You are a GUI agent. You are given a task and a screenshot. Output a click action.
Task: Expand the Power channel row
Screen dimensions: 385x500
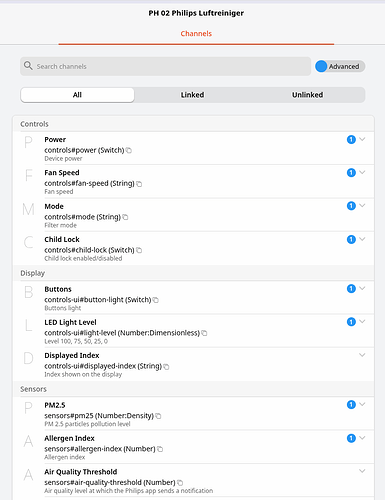(362, 139)
